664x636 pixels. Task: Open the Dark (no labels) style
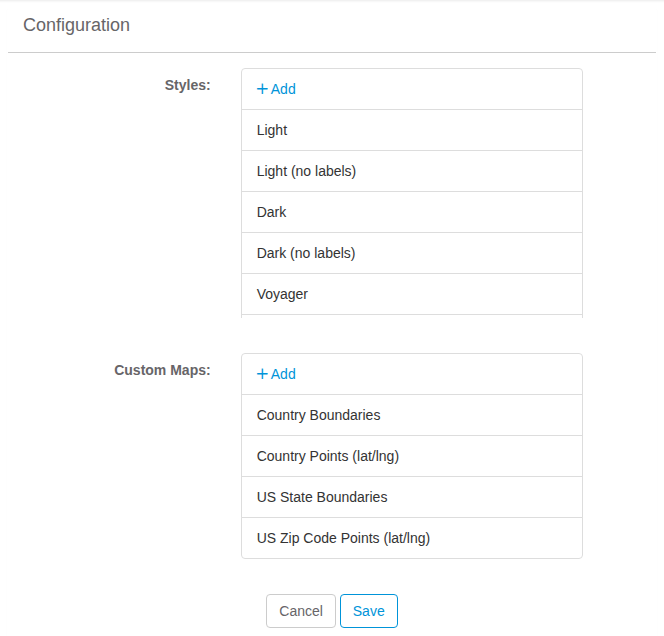pos(412,253)
